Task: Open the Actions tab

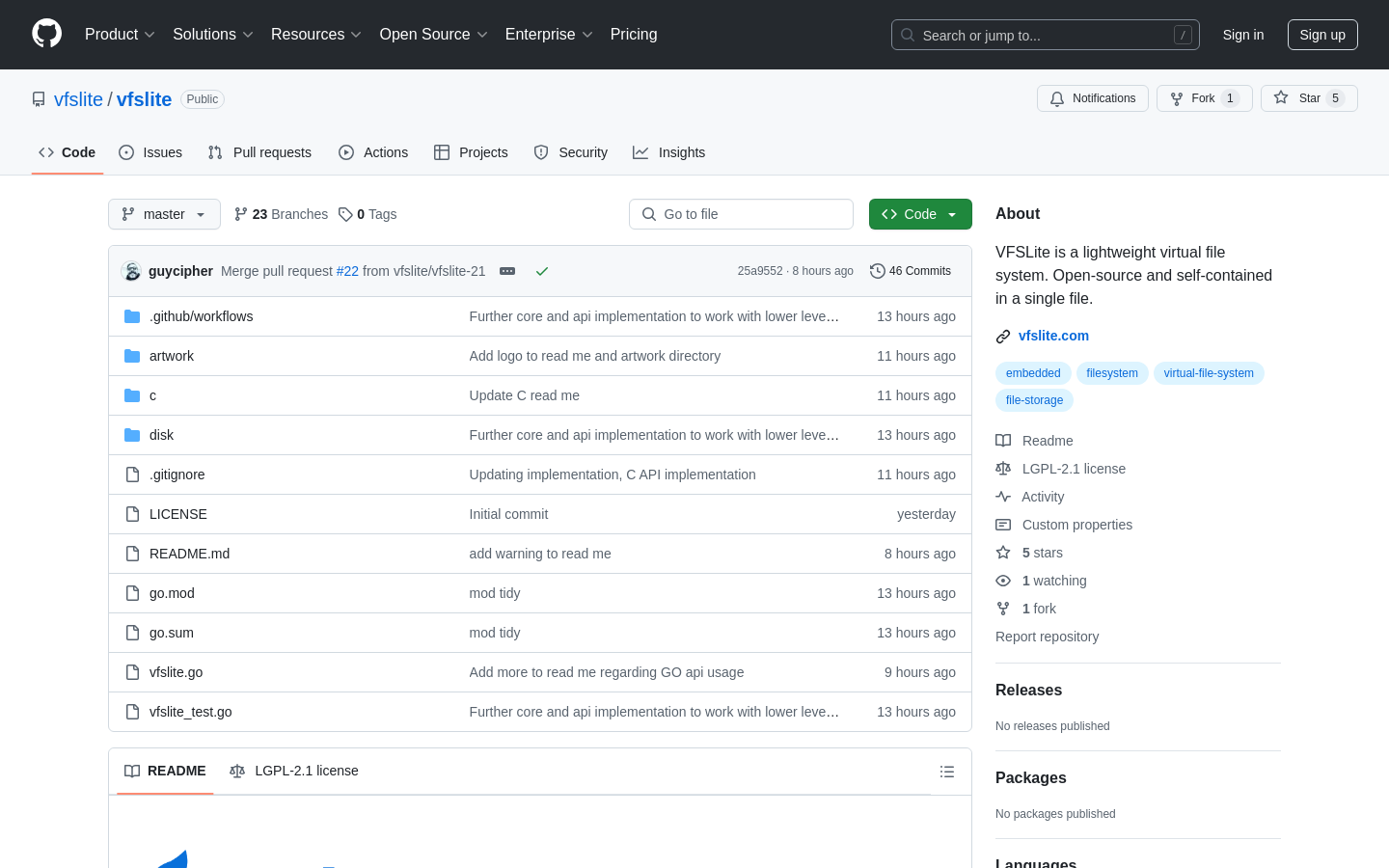Action: (373, 152)
